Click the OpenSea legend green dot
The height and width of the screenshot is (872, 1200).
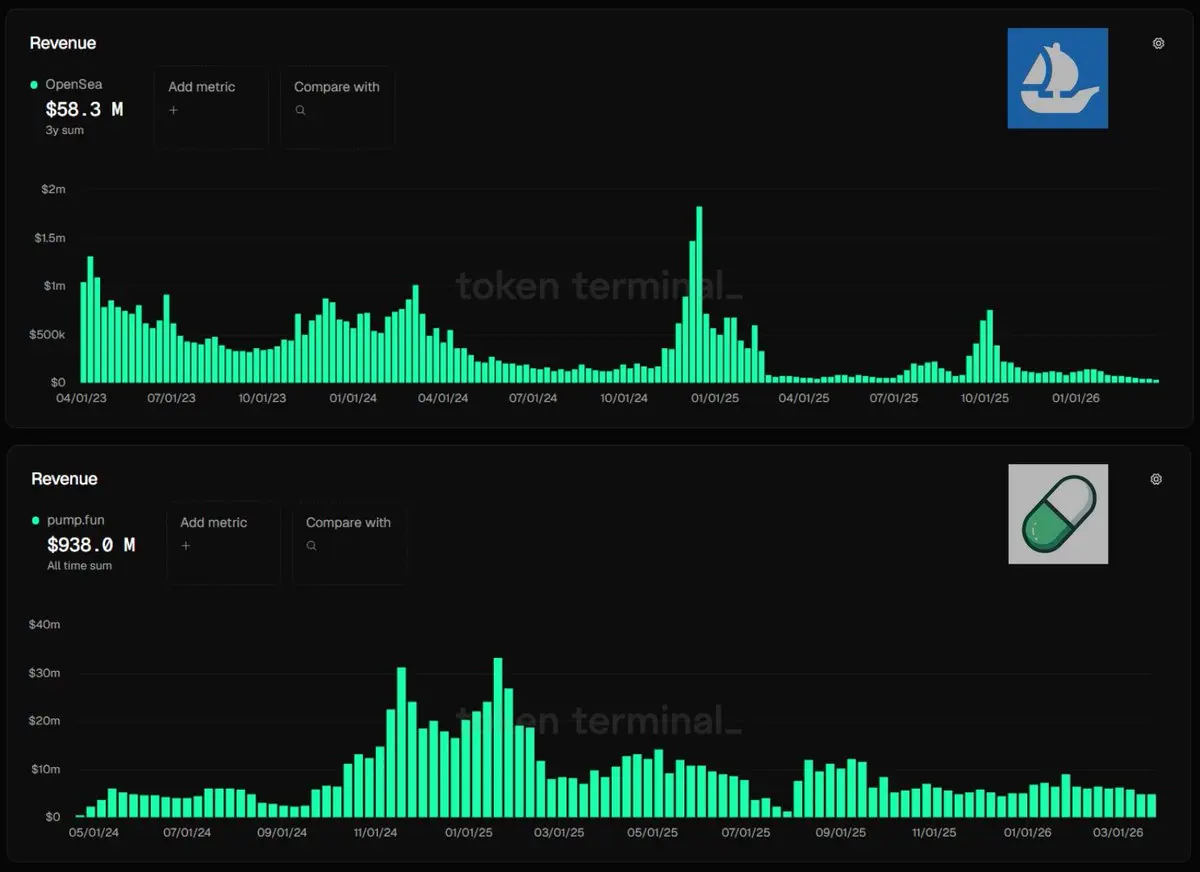coord(35,85)
